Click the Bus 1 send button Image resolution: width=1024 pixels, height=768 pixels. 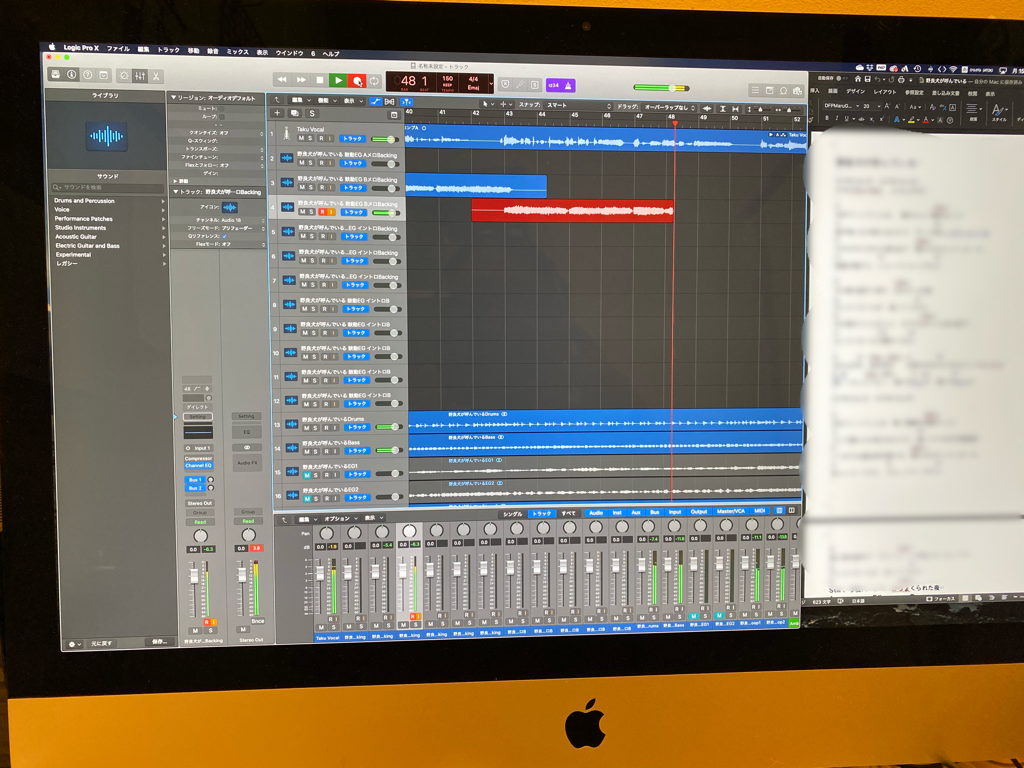click(195, 480)
